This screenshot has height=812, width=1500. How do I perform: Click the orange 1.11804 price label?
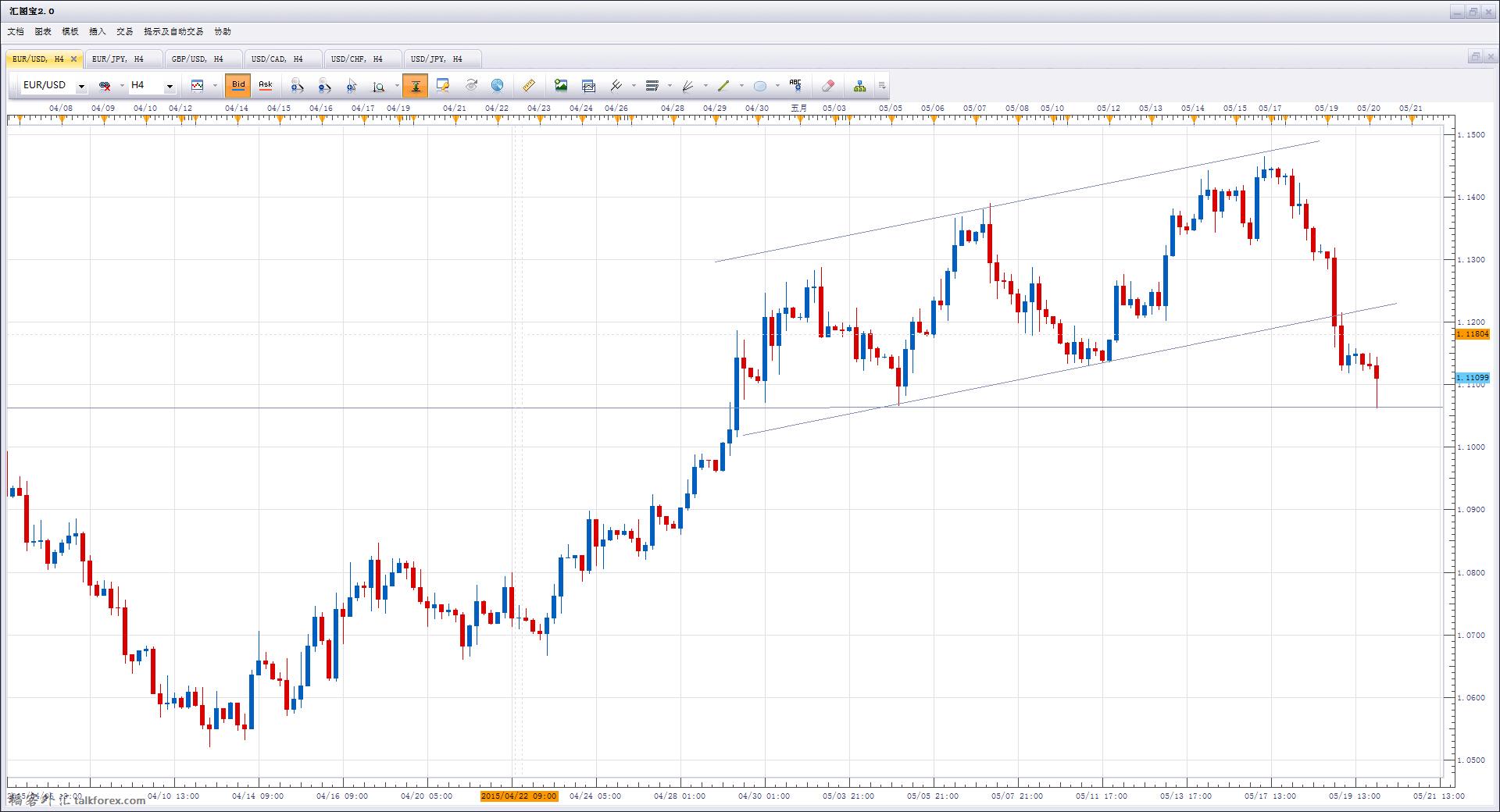tap(1473, 334)
